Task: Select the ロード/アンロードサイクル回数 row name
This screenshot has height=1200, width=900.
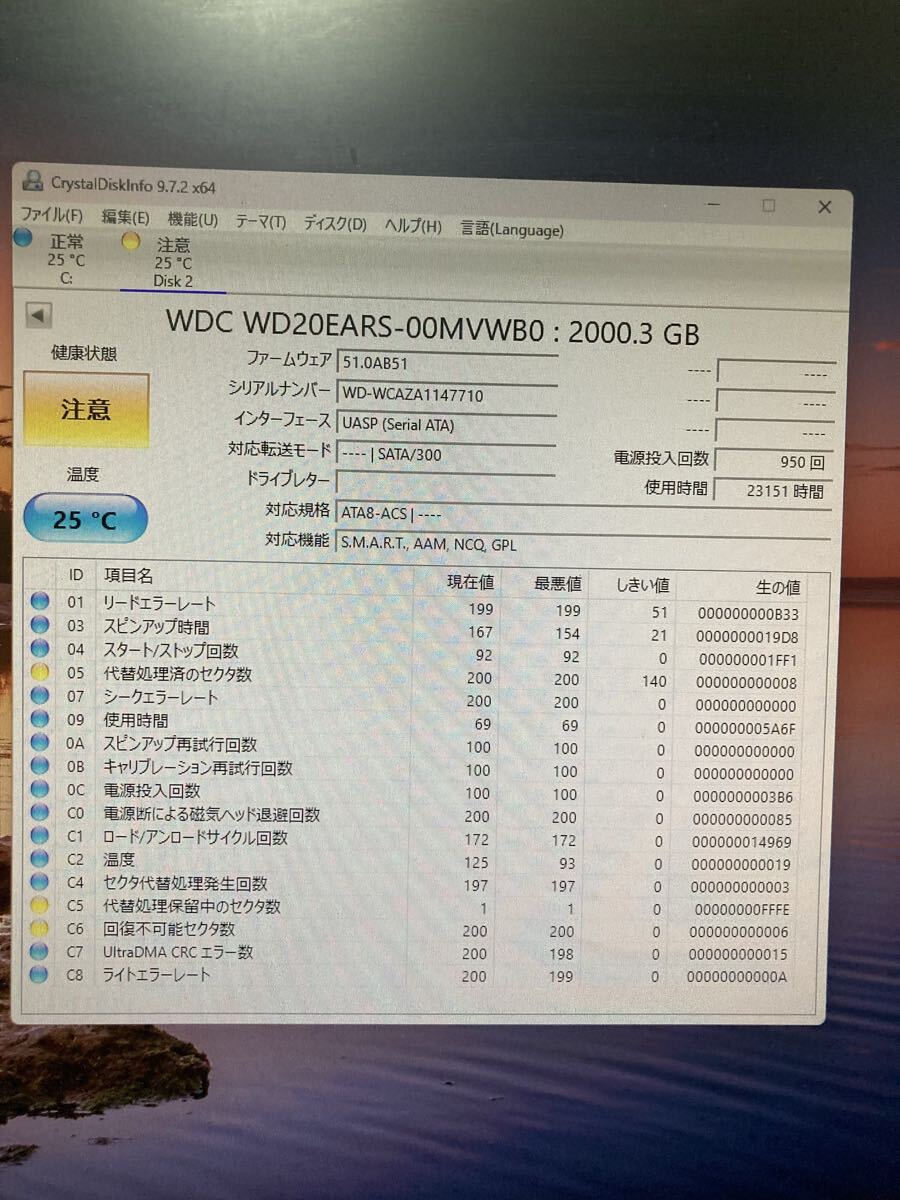Action: click(x=195, y=837)
